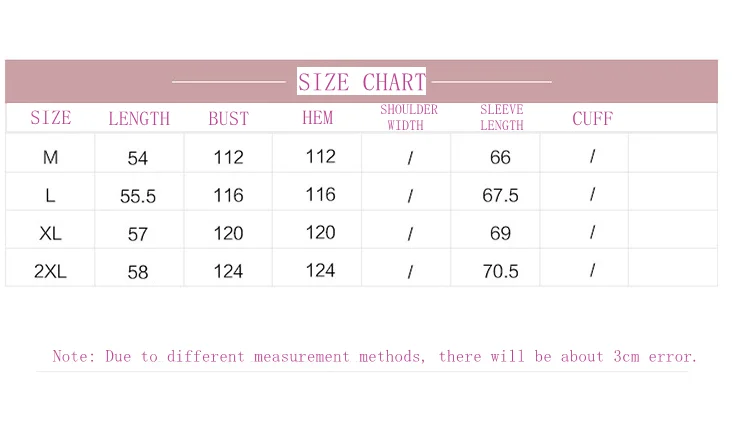
Task: Select sleeve length value 67.5
Action: coord(500,195)
